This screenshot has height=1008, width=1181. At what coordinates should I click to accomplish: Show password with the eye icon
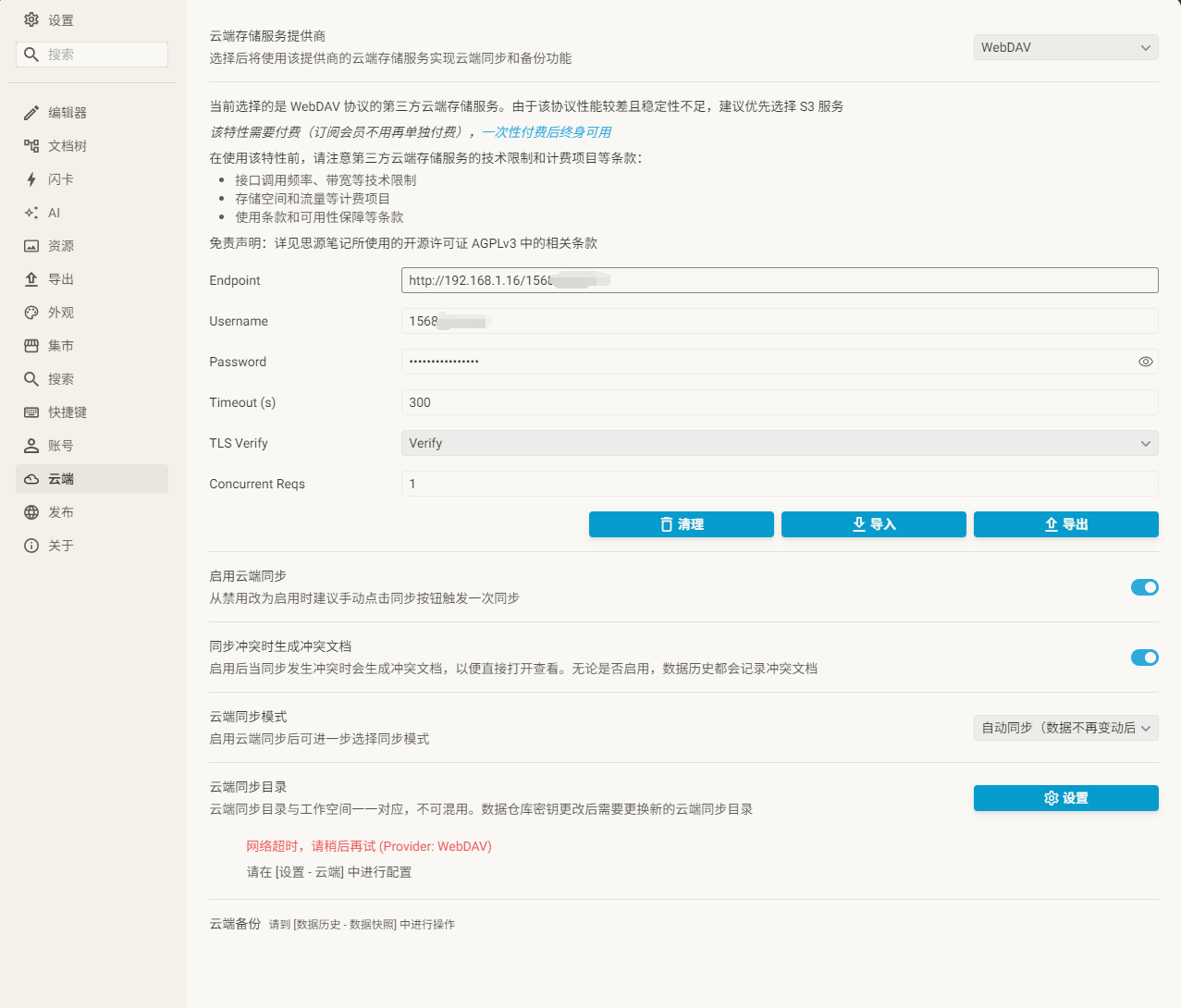click(1145, 362)
